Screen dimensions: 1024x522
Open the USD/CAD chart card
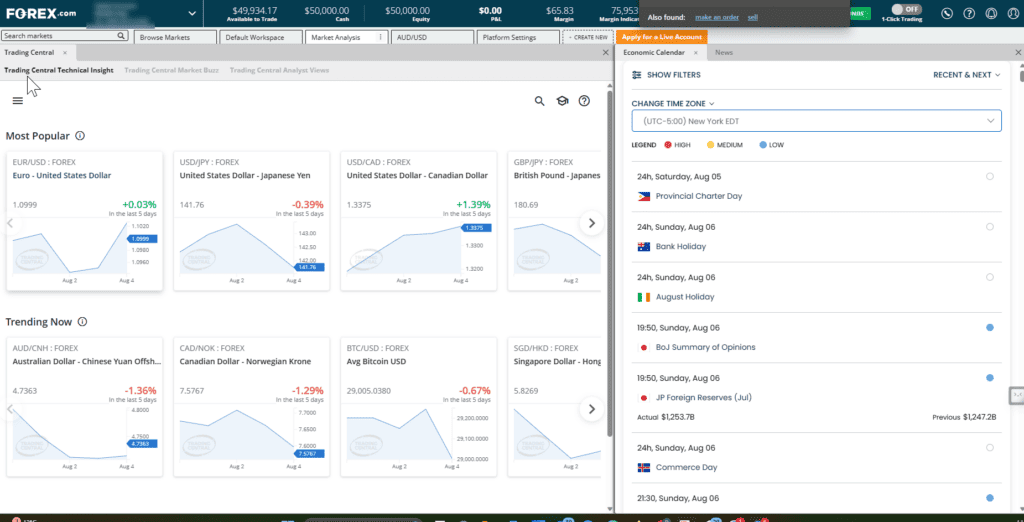point(419,221)
